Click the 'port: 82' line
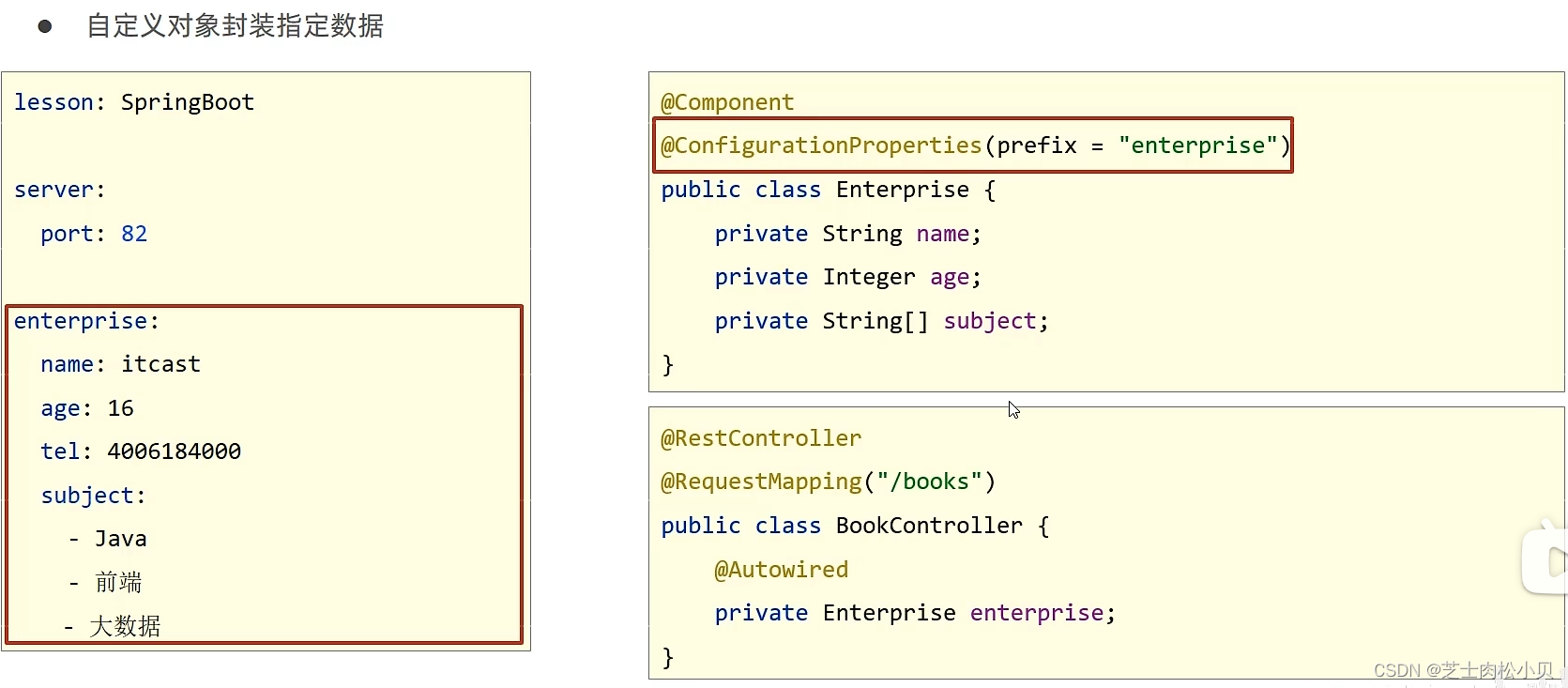This screenshot has height=688, width=1568. pyautogui.click(x=94, y=234)
